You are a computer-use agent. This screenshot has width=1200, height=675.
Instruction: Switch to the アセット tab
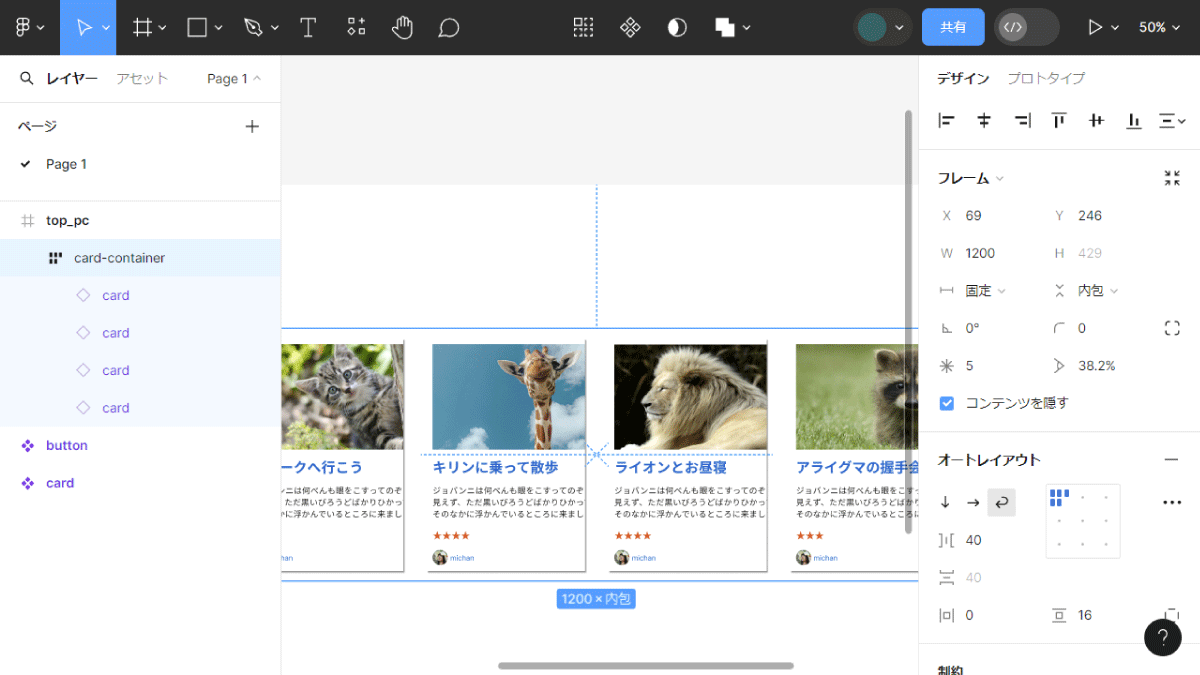142,78
